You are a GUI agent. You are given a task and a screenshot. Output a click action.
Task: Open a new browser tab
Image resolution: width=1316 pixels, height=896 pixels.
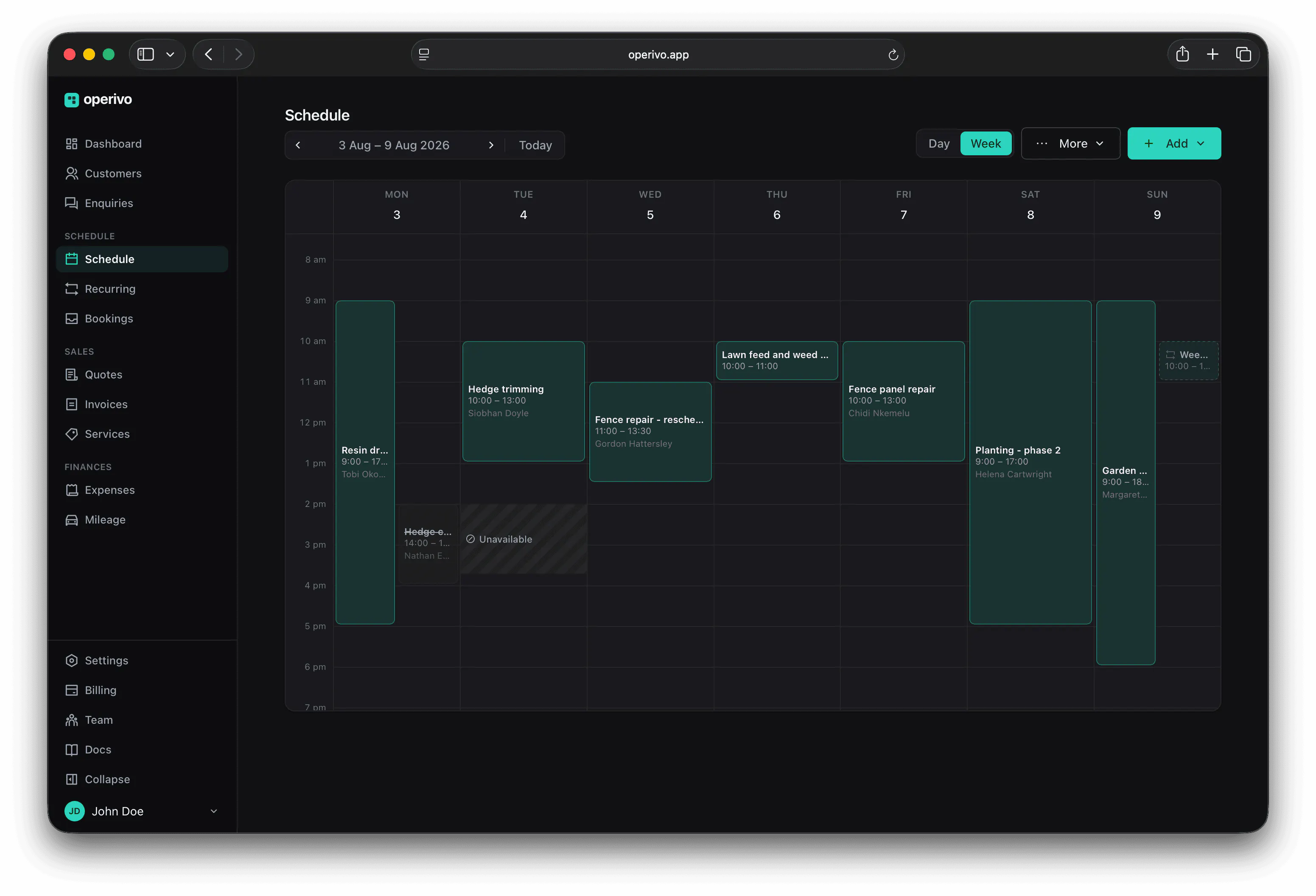point(1212,54)
